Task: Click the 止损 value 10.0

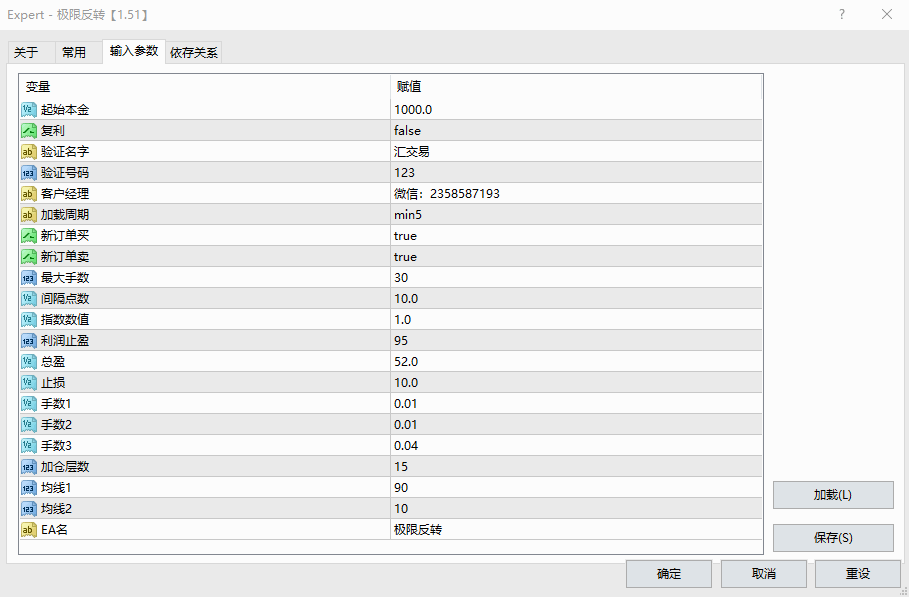Action: (406, 383)
